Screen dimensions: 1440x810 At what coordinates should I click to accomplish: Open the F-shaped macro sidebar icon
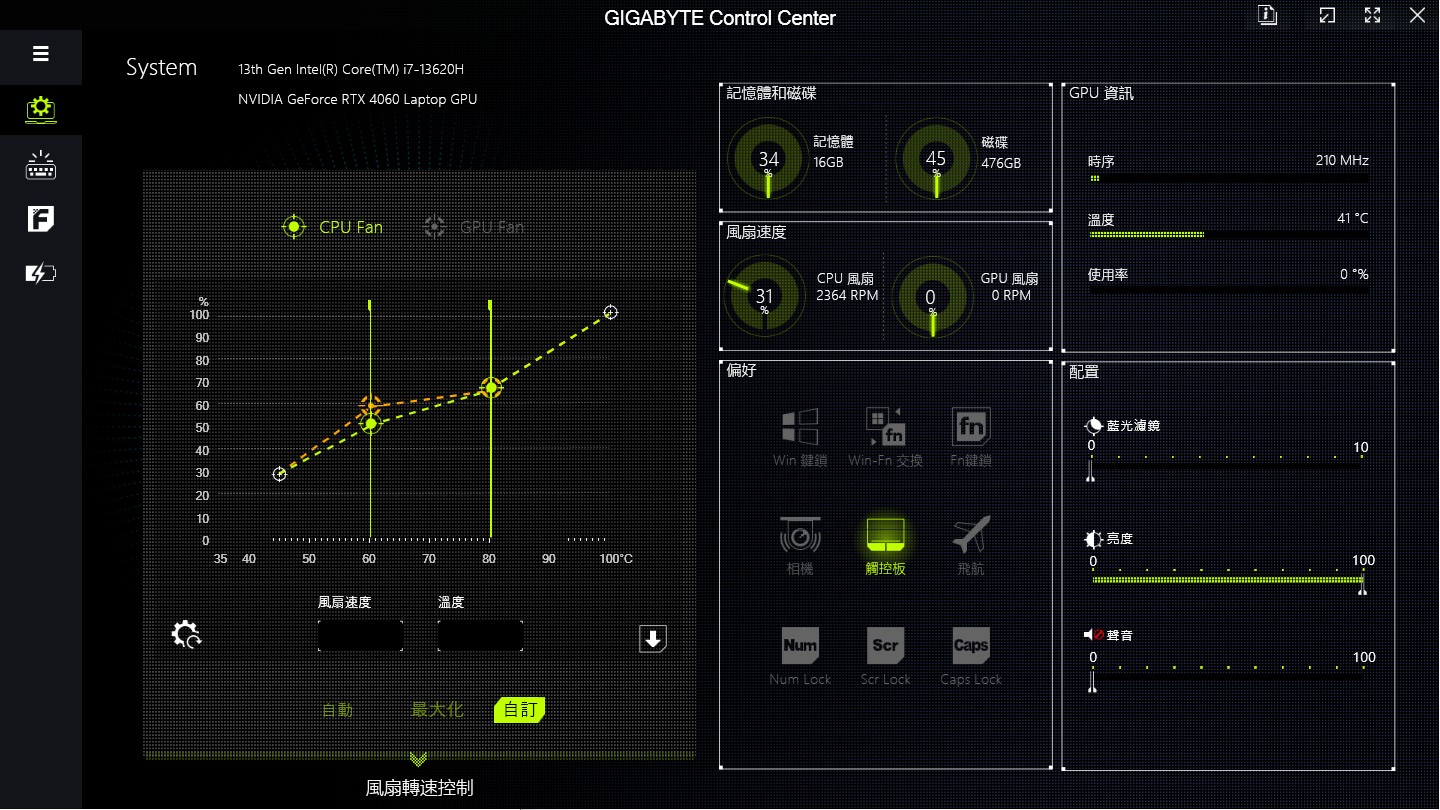pyautogui.click(x=41, y=219)
